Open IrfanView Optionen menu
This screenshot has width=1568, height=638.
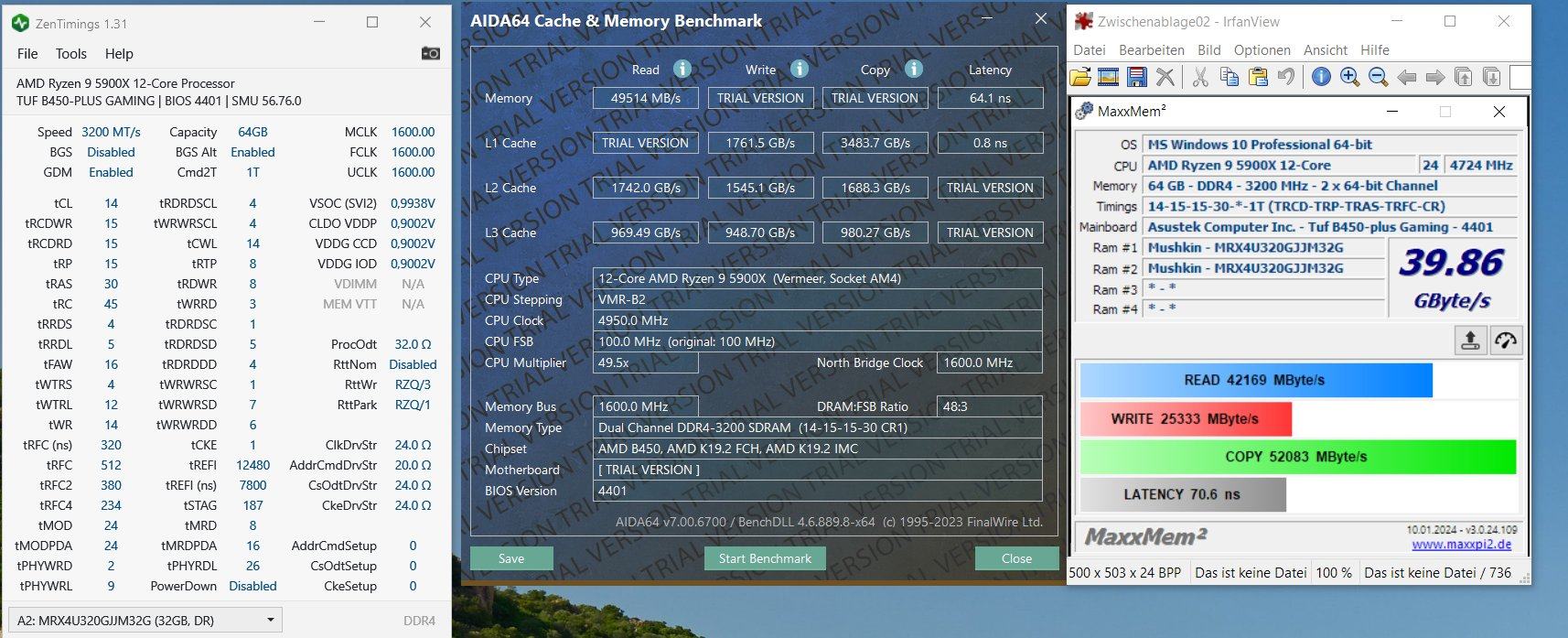1262,50
